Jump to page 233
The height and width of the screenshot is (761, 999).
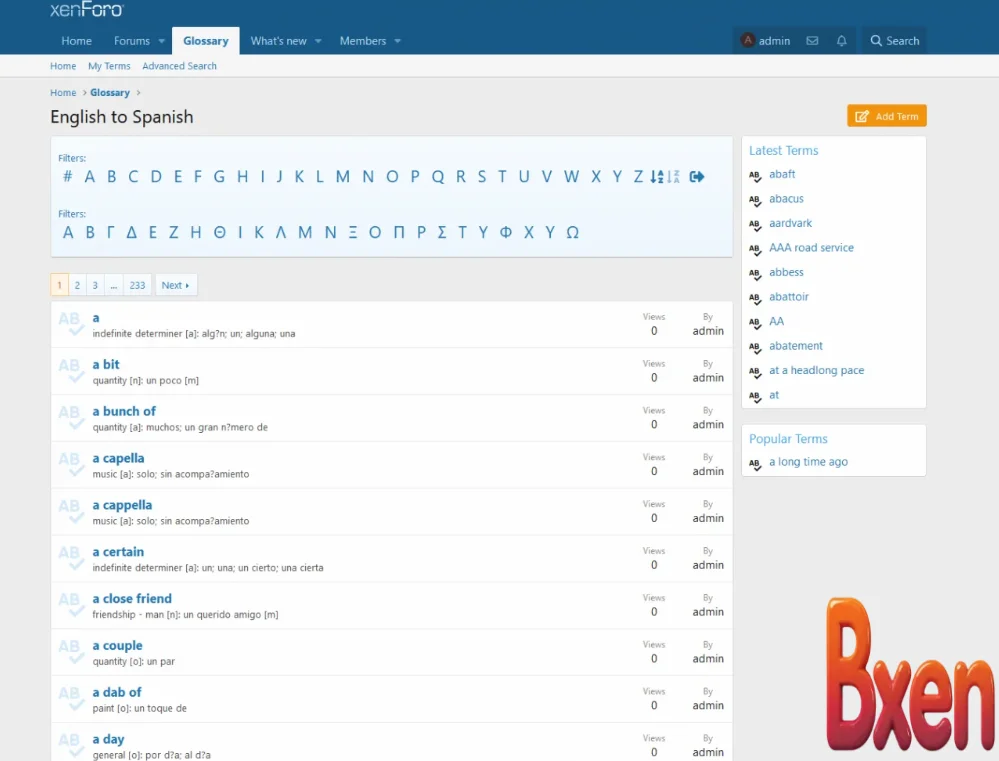point(137,285)
